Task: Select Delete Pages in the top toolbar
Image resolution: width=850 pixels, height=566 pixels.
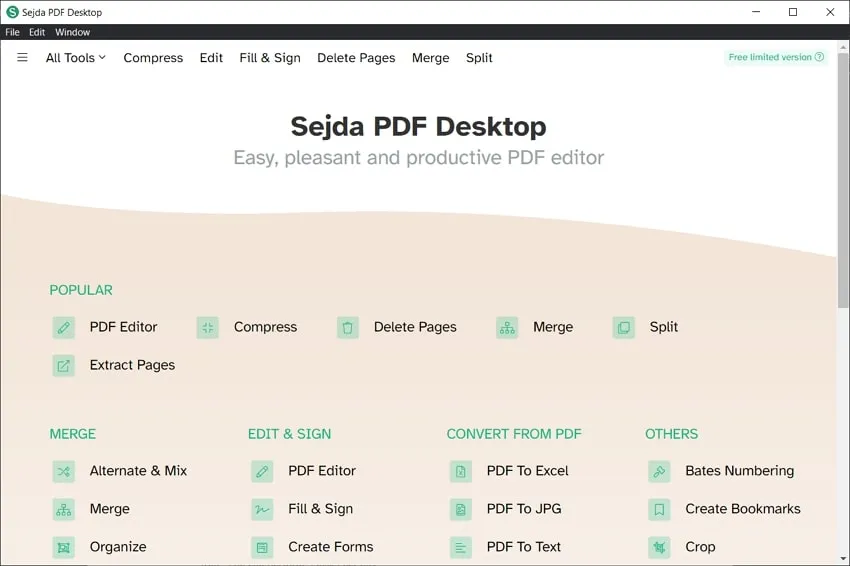Action: [356, 58]
